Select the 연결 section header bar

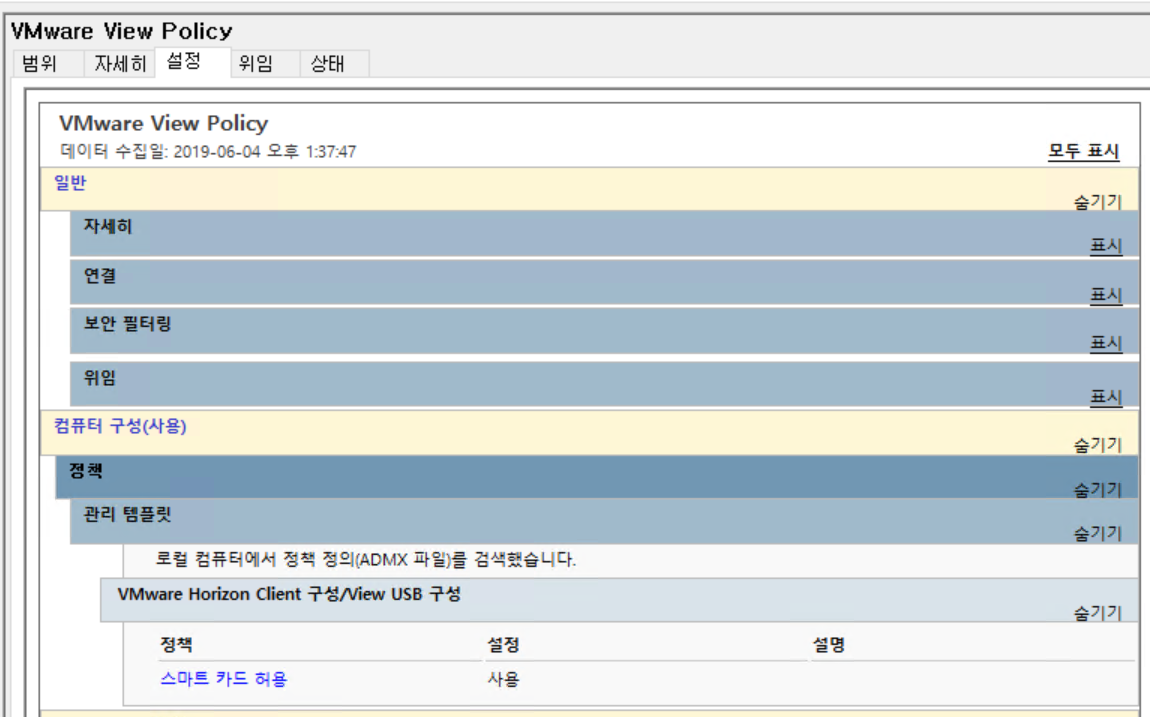pos(604,283)
